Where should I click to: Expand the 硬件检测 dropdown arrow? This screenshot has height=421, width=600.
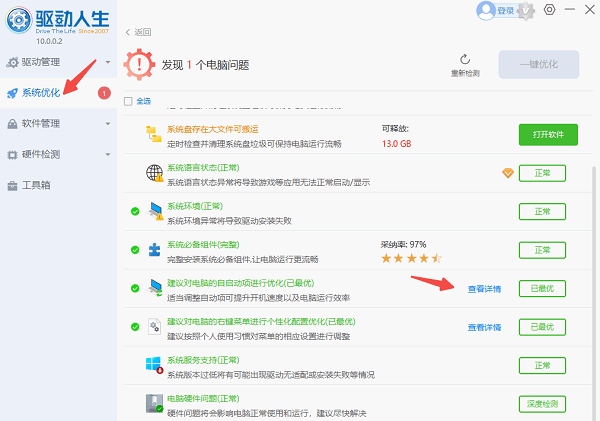[x=108, y=155]
